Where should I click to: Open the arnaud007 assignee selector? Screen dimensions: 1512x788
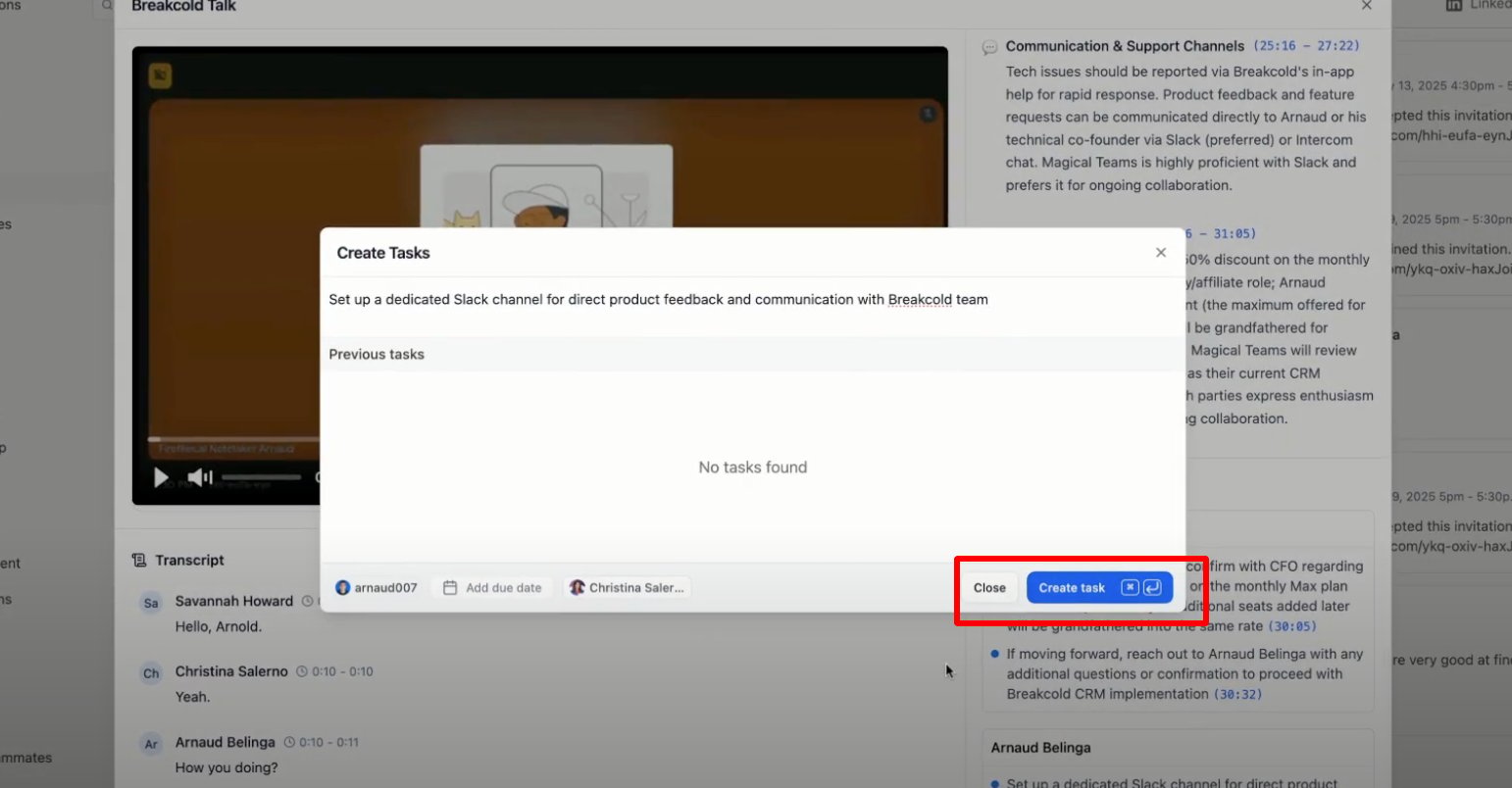(x=377, y=587)
